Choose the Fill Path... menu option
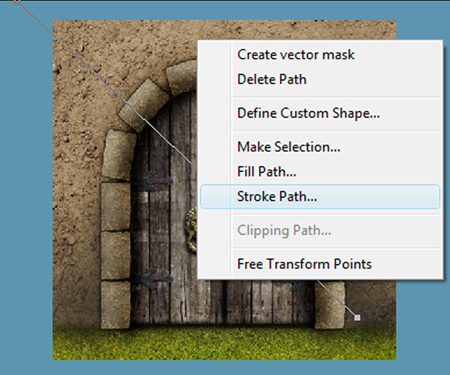Image resolution: width=450 pixels, height=375 pixels. tap(266, 172)
